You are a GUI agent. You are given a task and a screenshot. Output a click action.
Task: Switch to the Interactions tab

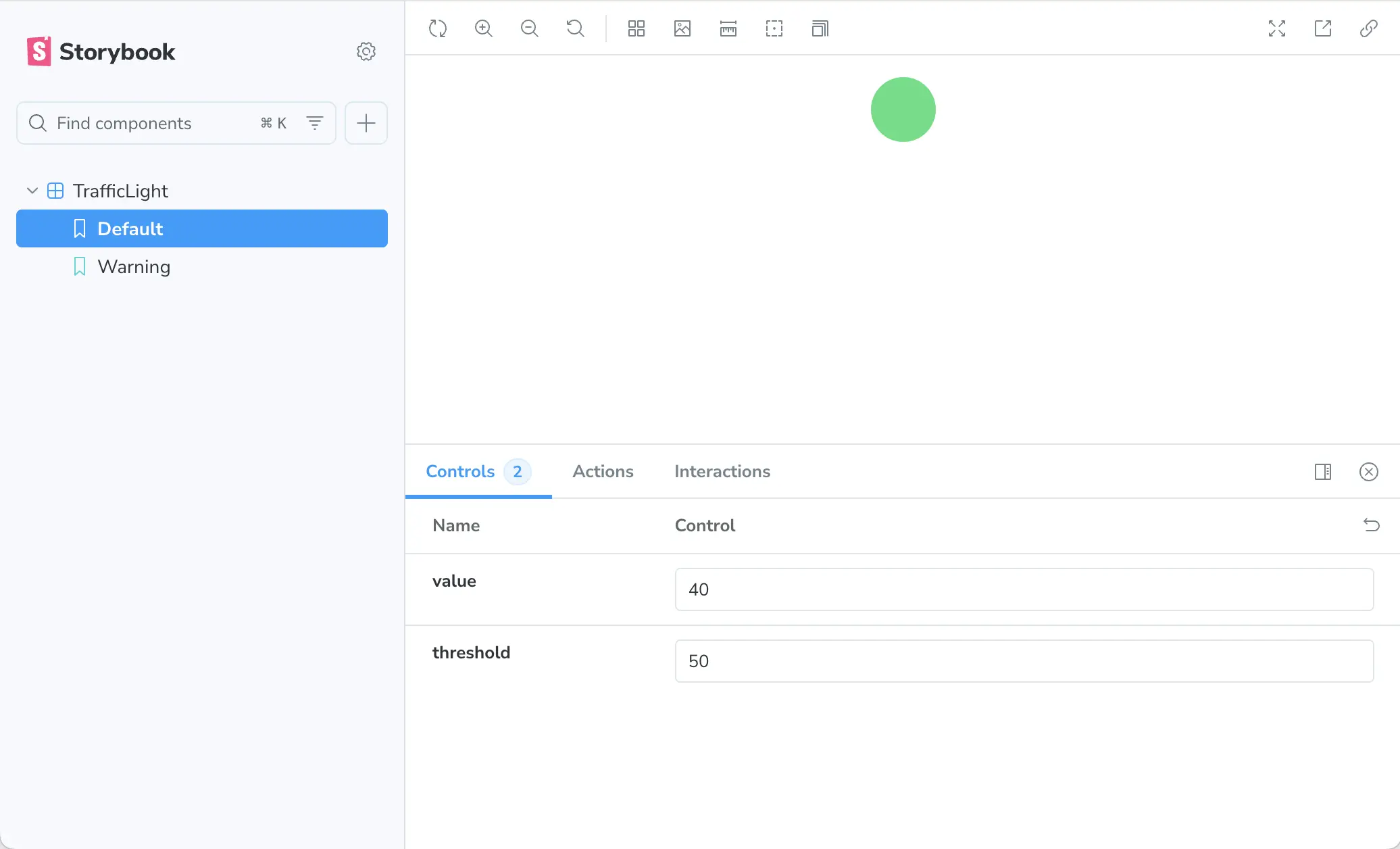click(x=722, y=471)
